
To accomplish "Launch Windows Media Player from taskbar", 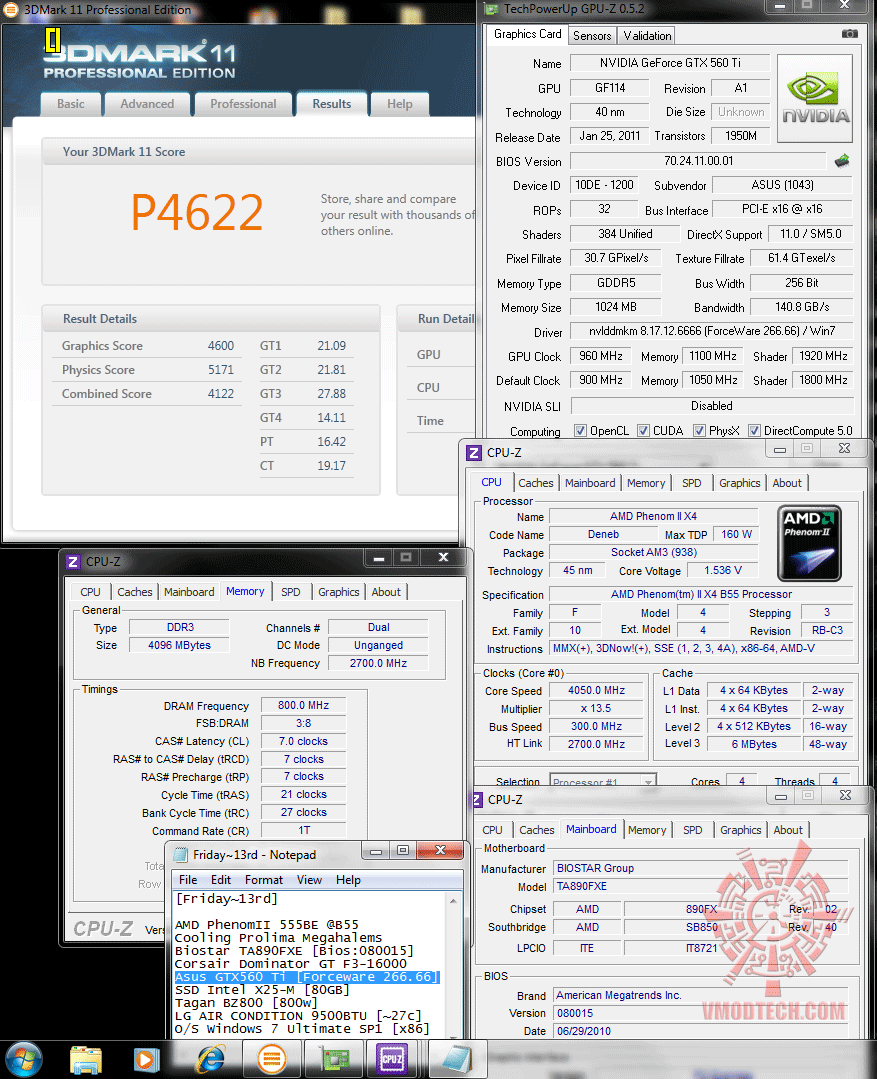I will (x=146, y=1060).
